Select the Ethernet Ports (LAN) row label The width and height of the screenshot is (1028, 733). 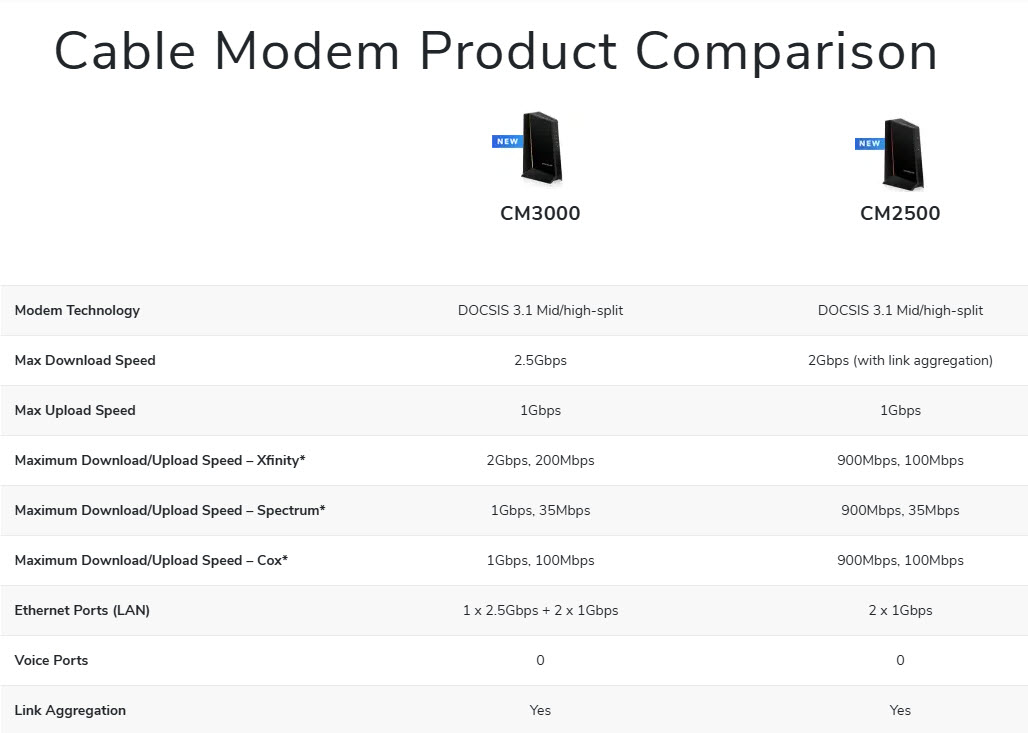[82, 610]
